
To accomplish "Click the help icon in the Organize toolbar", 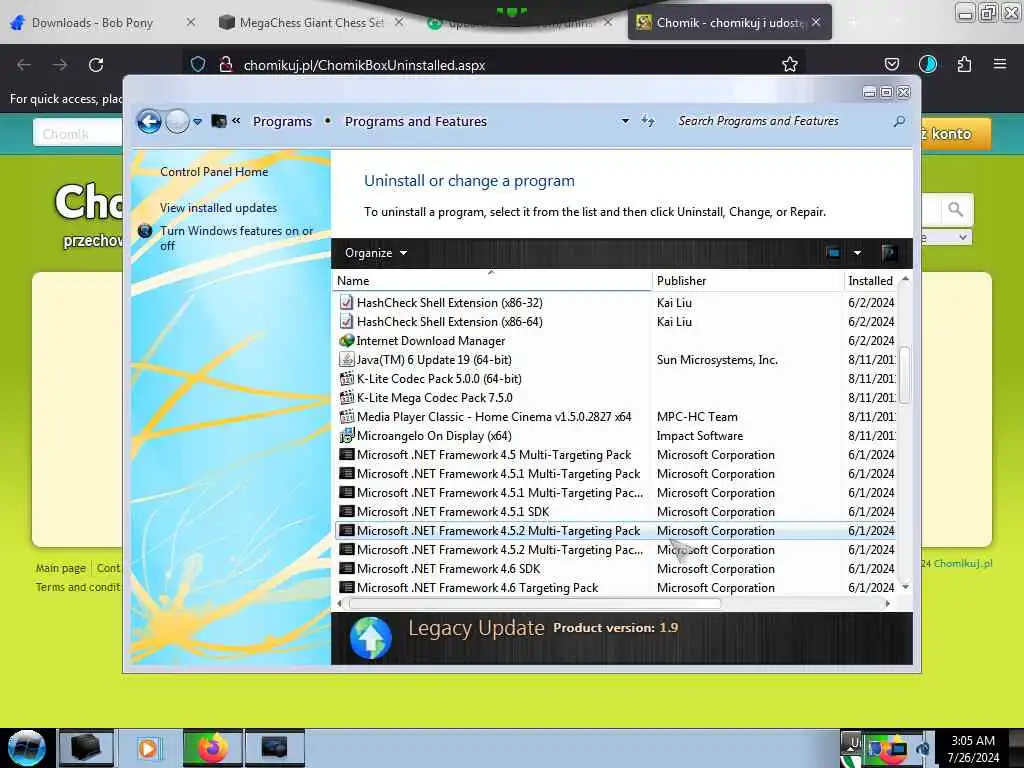I will [888, 253].
